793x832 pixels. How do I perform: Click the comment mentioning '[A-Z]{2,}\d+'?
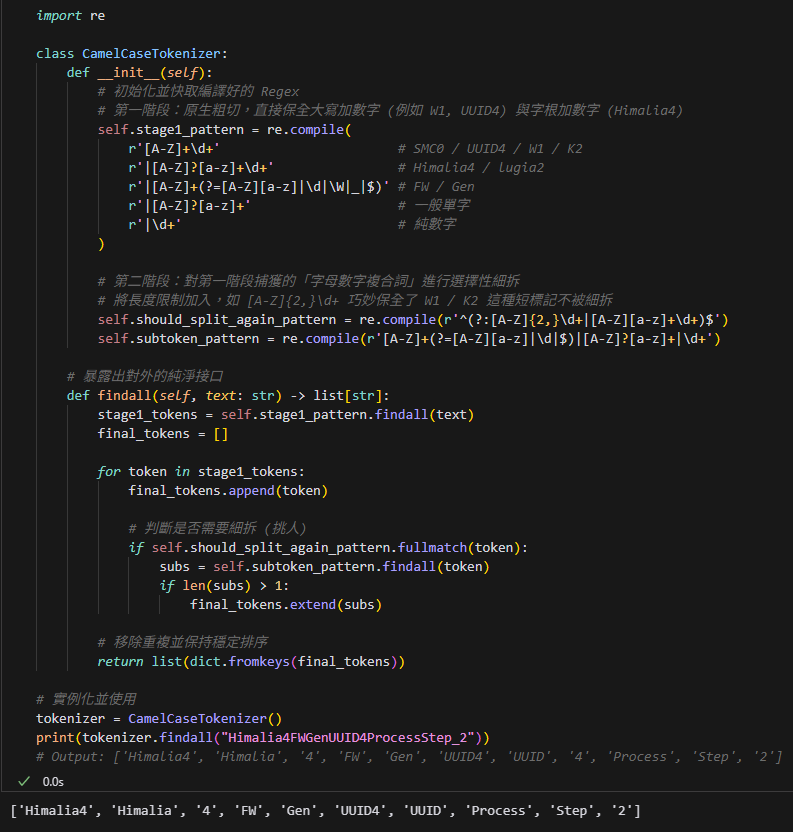click(x=355, y=300)
